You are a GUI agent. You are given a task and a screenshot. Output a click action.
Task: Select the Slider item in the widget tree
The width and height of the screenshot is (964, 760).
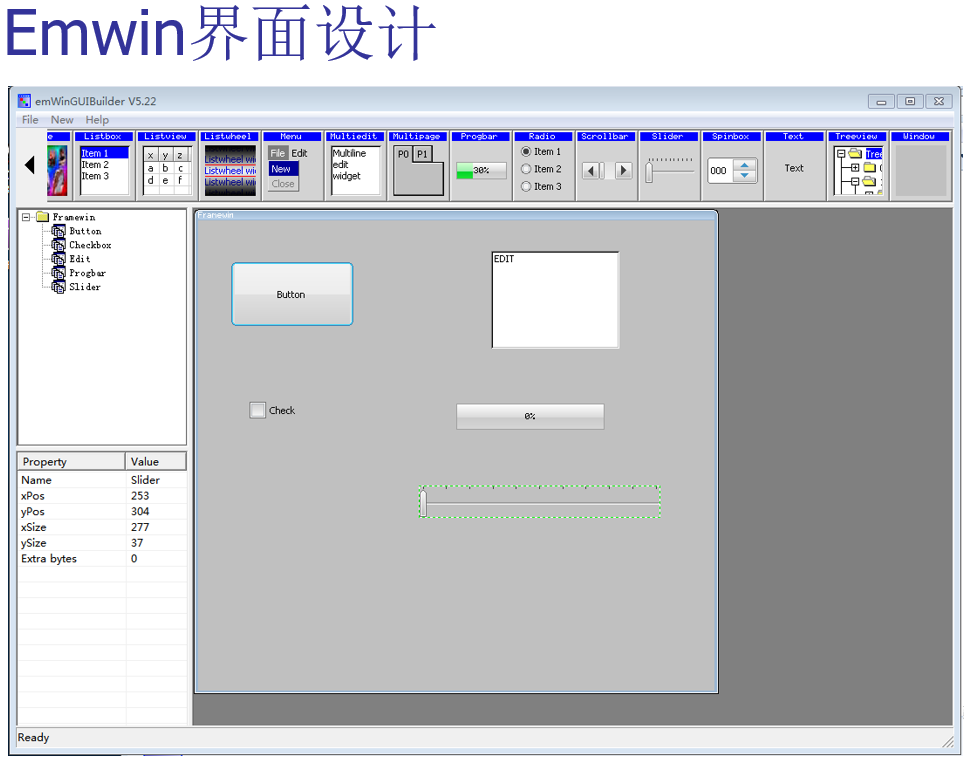coord(85,287)
